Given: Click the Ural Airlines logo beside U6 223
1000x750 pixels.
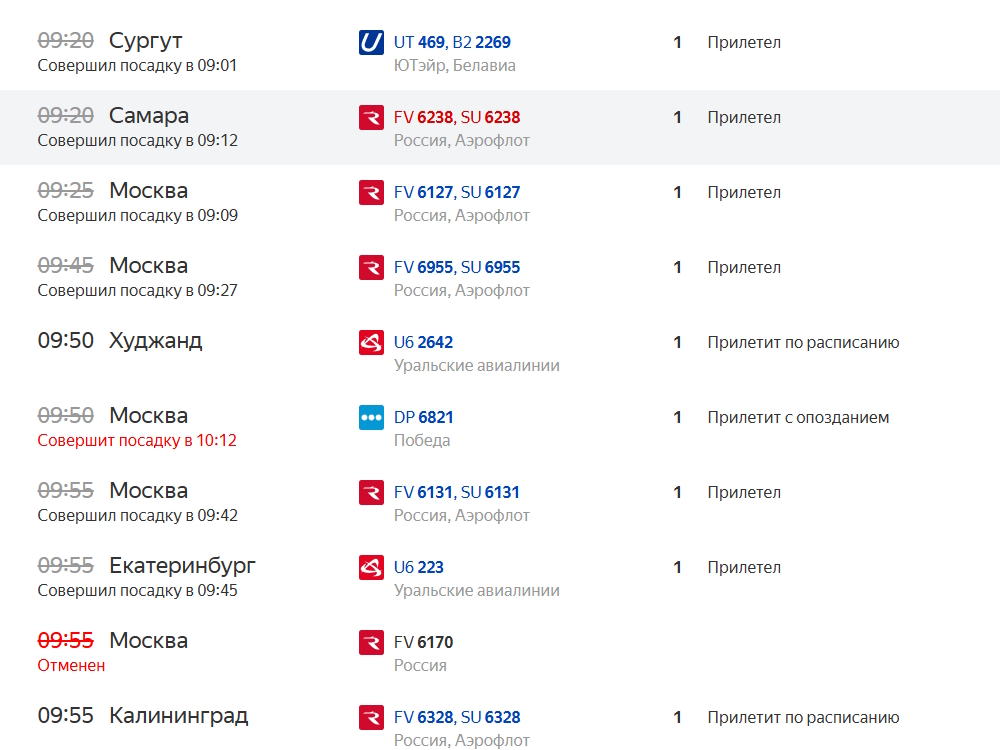Looking at the screenshot, I should pyautogui.click(x=371, y=568).
